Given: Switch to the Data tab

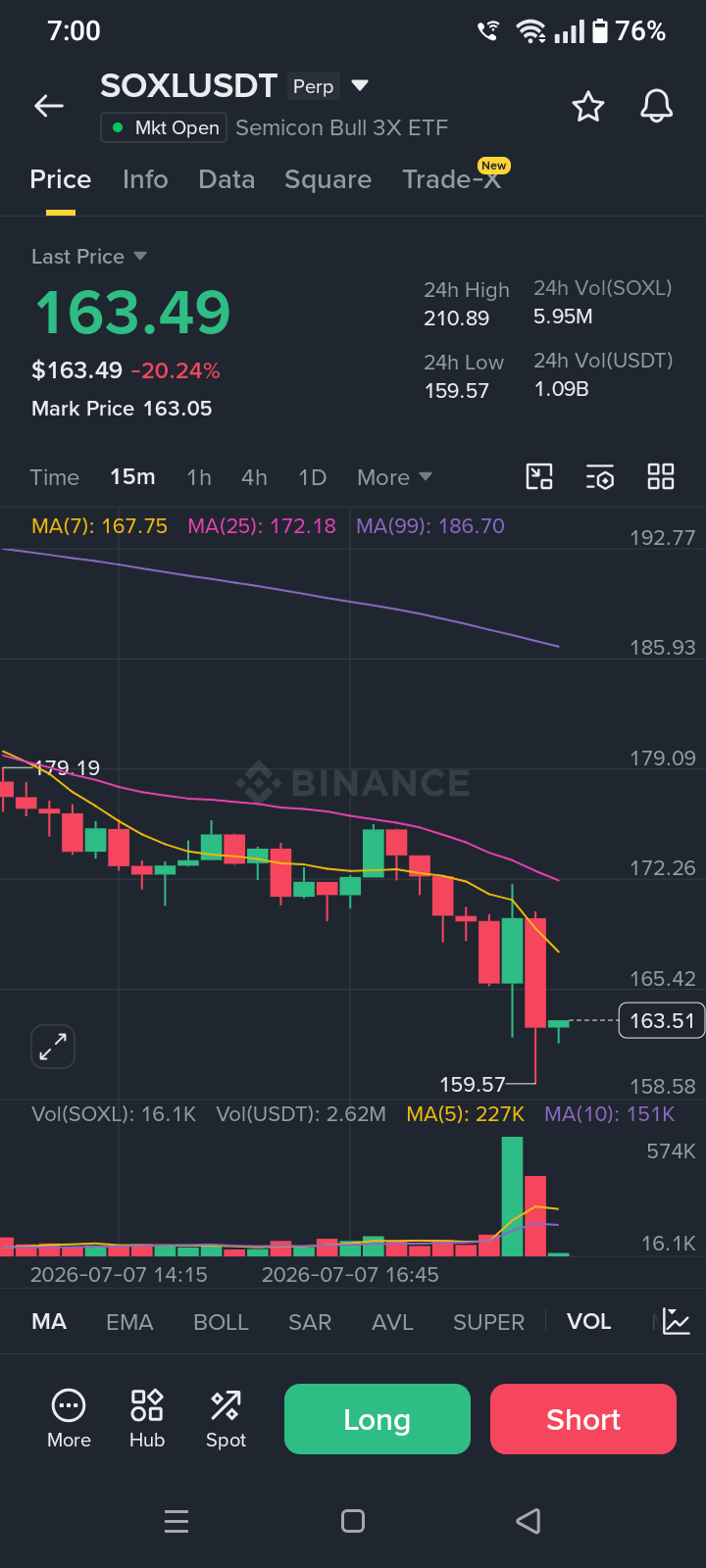Looking at the screenshot, I should [227, 179].
